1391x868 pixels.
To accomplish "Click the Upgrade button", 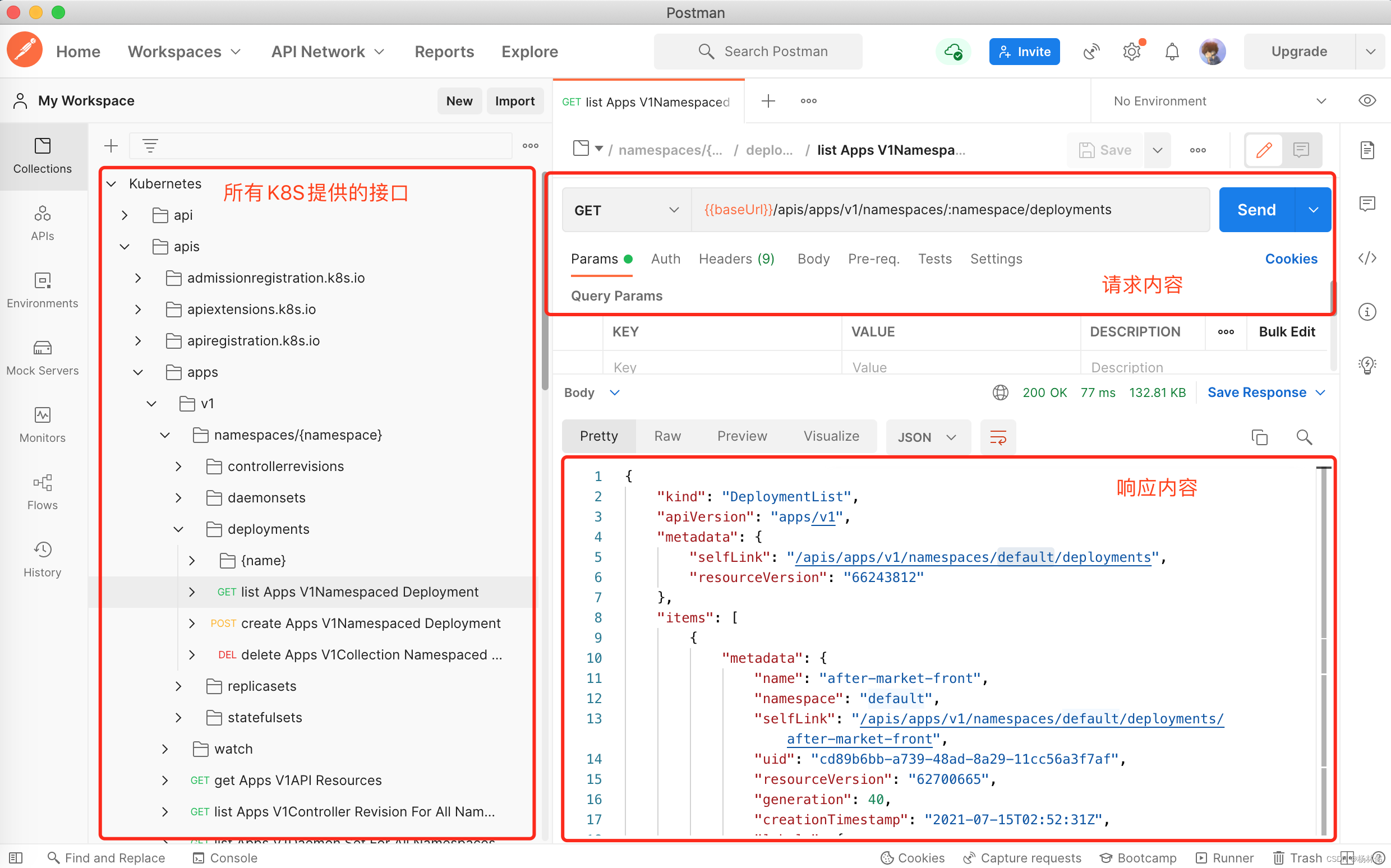I will (x=1299, y=52).
